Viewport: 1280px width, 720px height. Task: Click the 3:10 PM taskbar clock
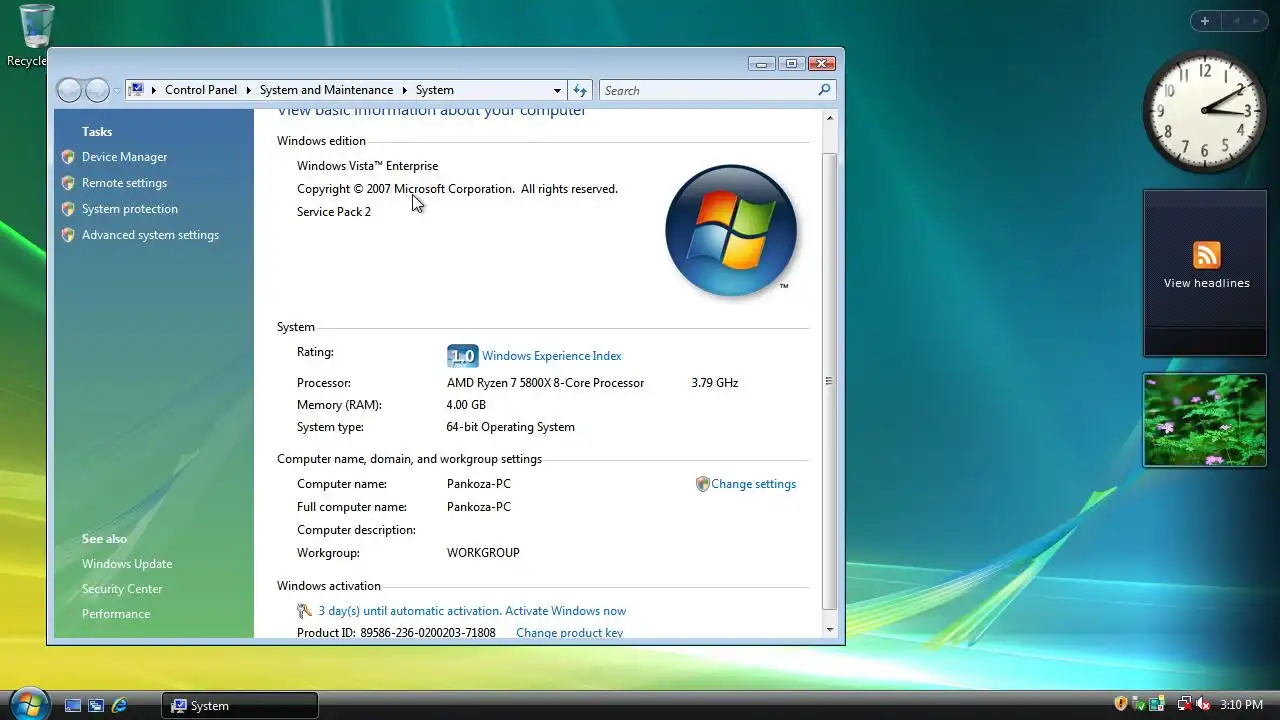click(1241, 705)
